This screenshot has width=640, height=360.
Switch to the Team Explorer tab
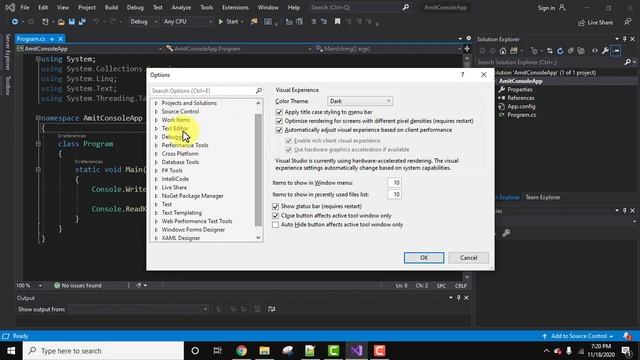tap(542, 197)
